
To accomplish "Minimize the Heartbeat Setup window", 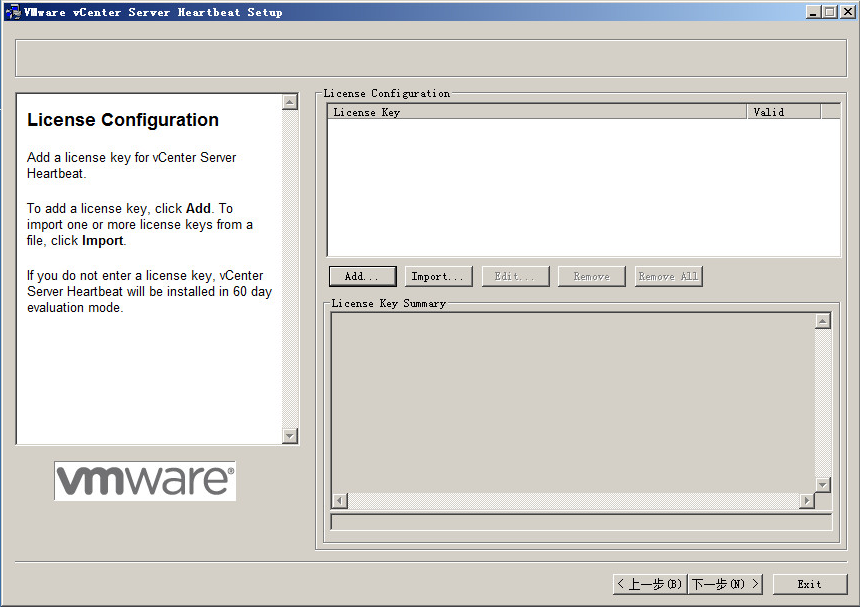I will pos(813,12).
